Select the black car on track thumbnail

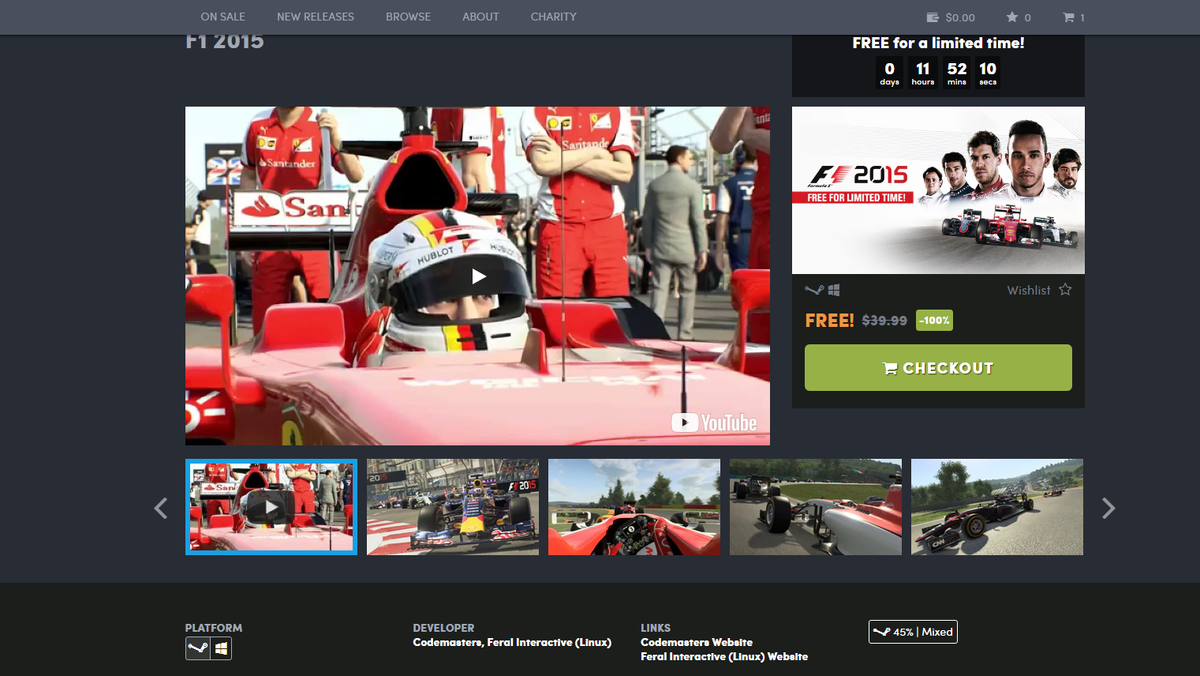tap(997, 507)
